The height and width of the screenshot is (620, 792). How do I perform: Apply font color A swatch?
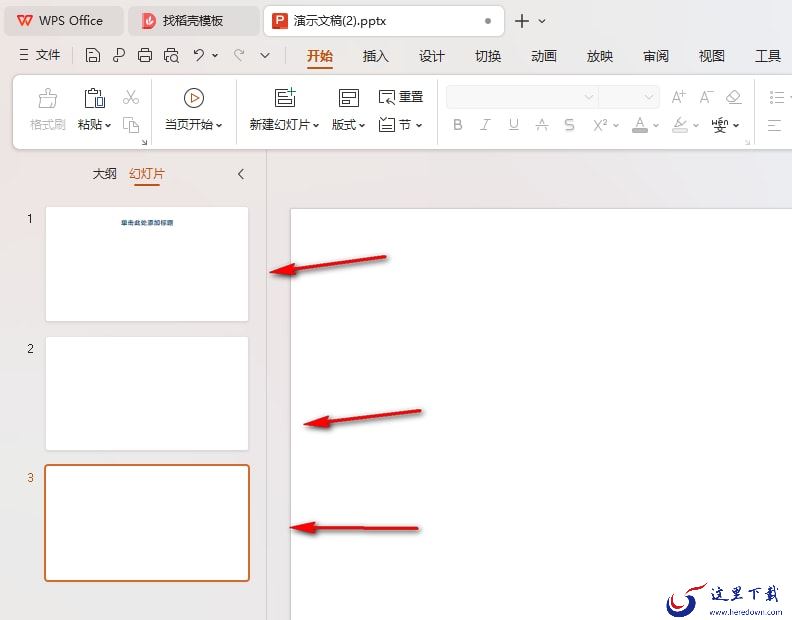[x=640, y=124]
